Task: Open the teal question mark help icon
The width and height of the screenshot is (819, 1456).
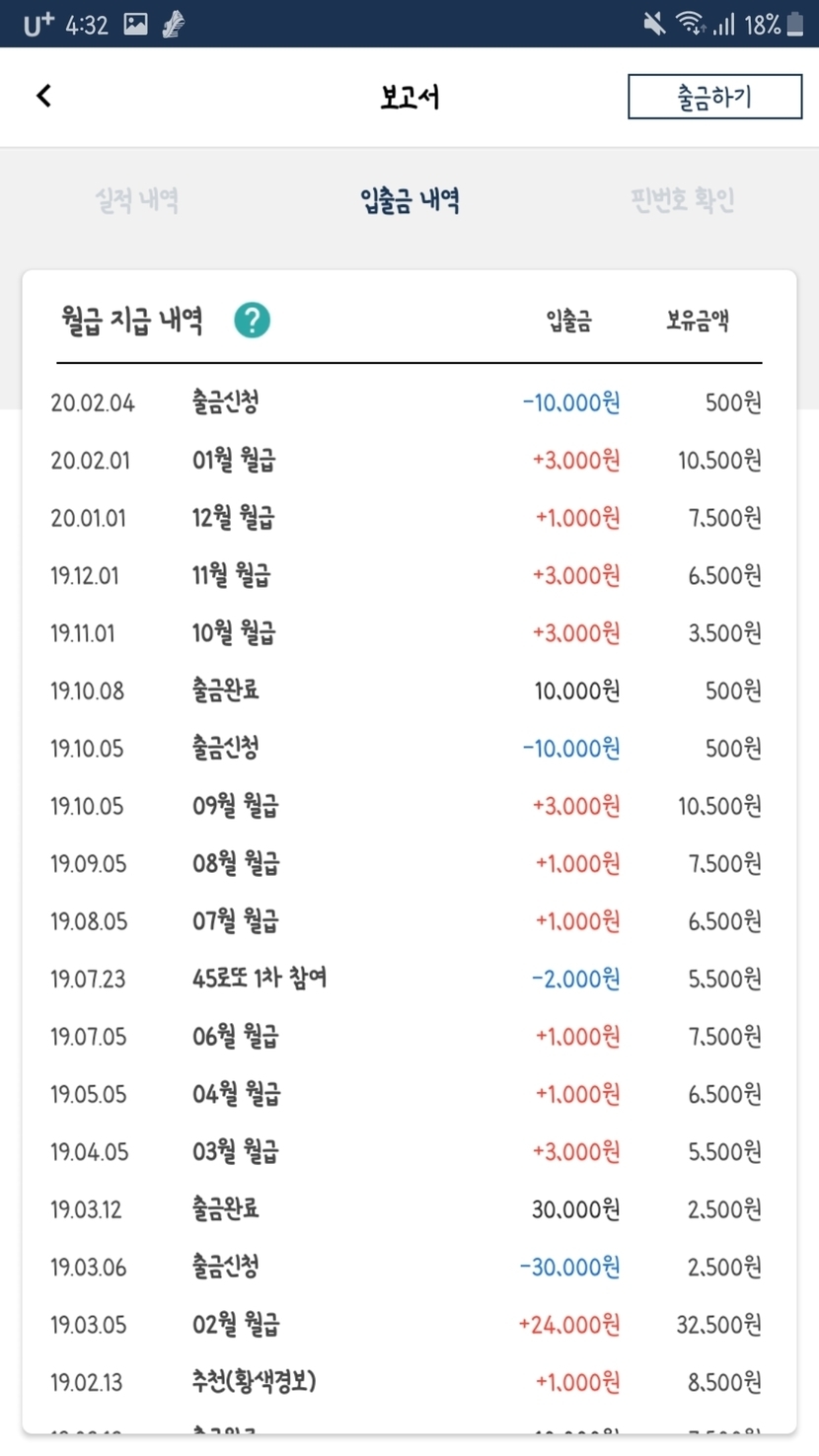Action: [252, 320]
